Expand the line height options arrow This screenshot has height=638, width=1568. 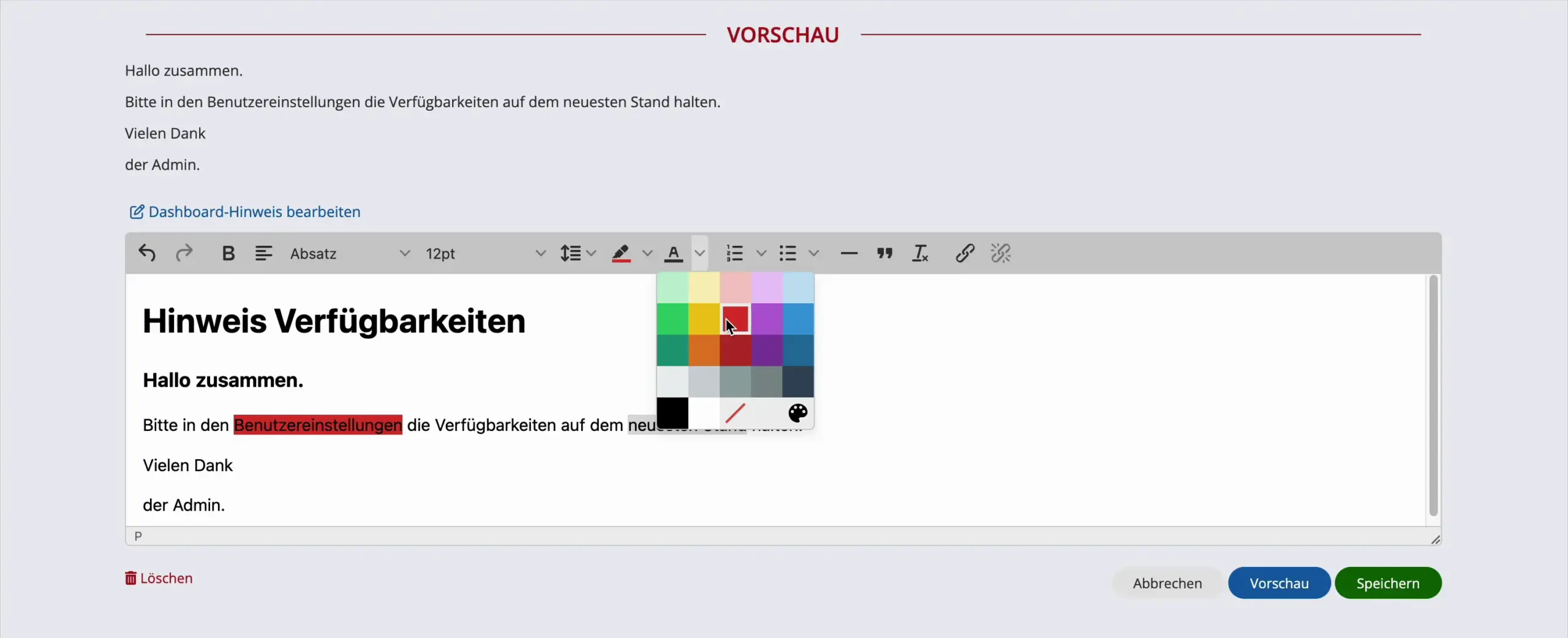coord(591,253)
